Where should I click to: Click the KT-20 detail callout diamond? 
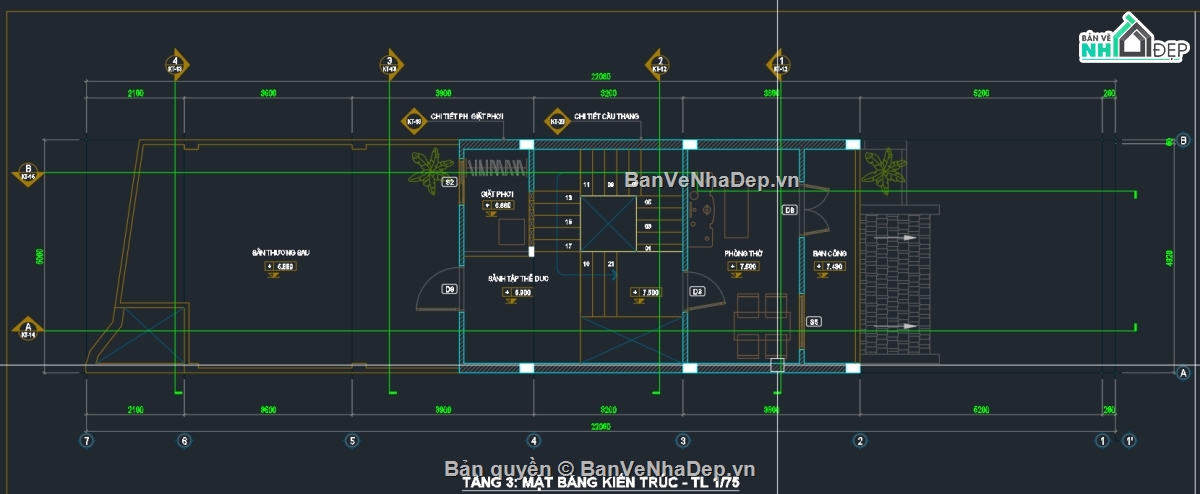click(x=556, y=120)
